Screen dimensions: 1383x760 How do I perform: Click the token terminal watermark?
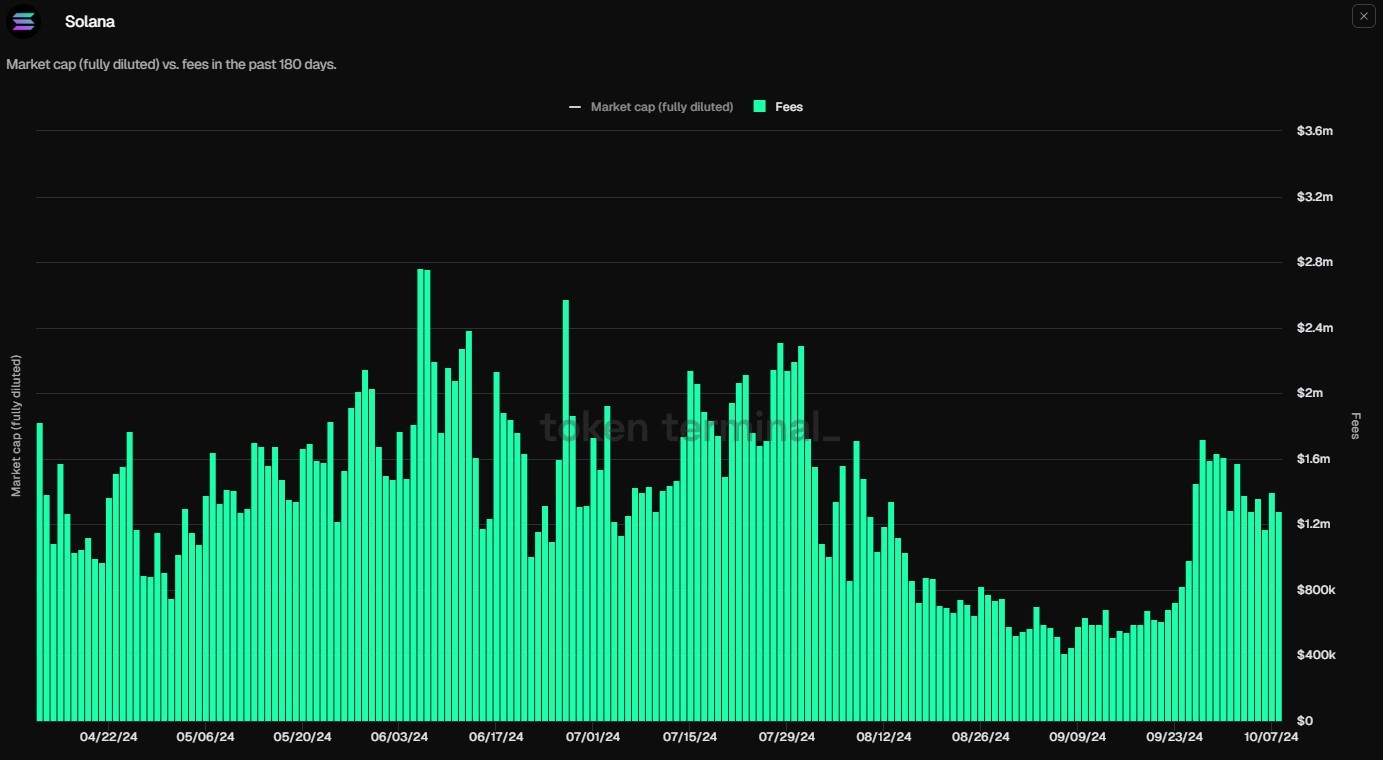pos(690,427)
